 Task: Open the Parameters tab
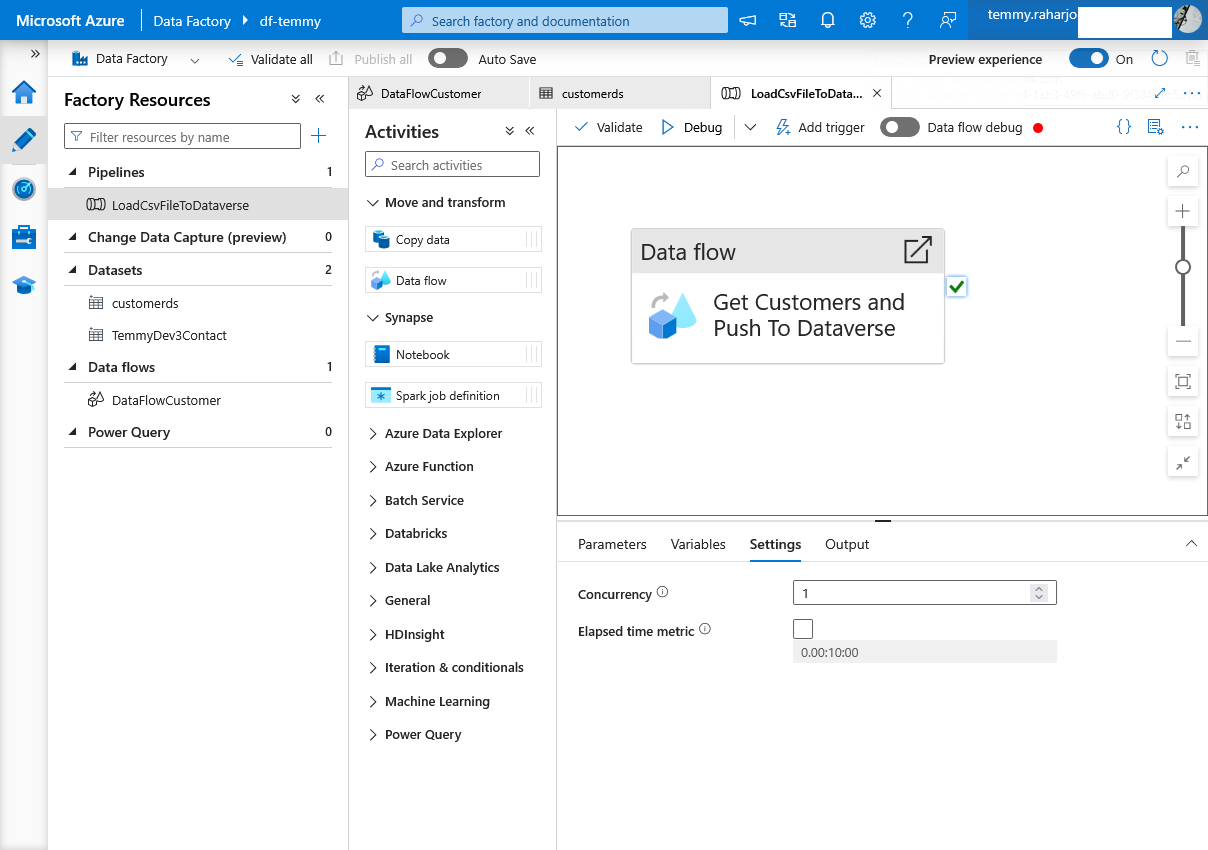(612, 544)
